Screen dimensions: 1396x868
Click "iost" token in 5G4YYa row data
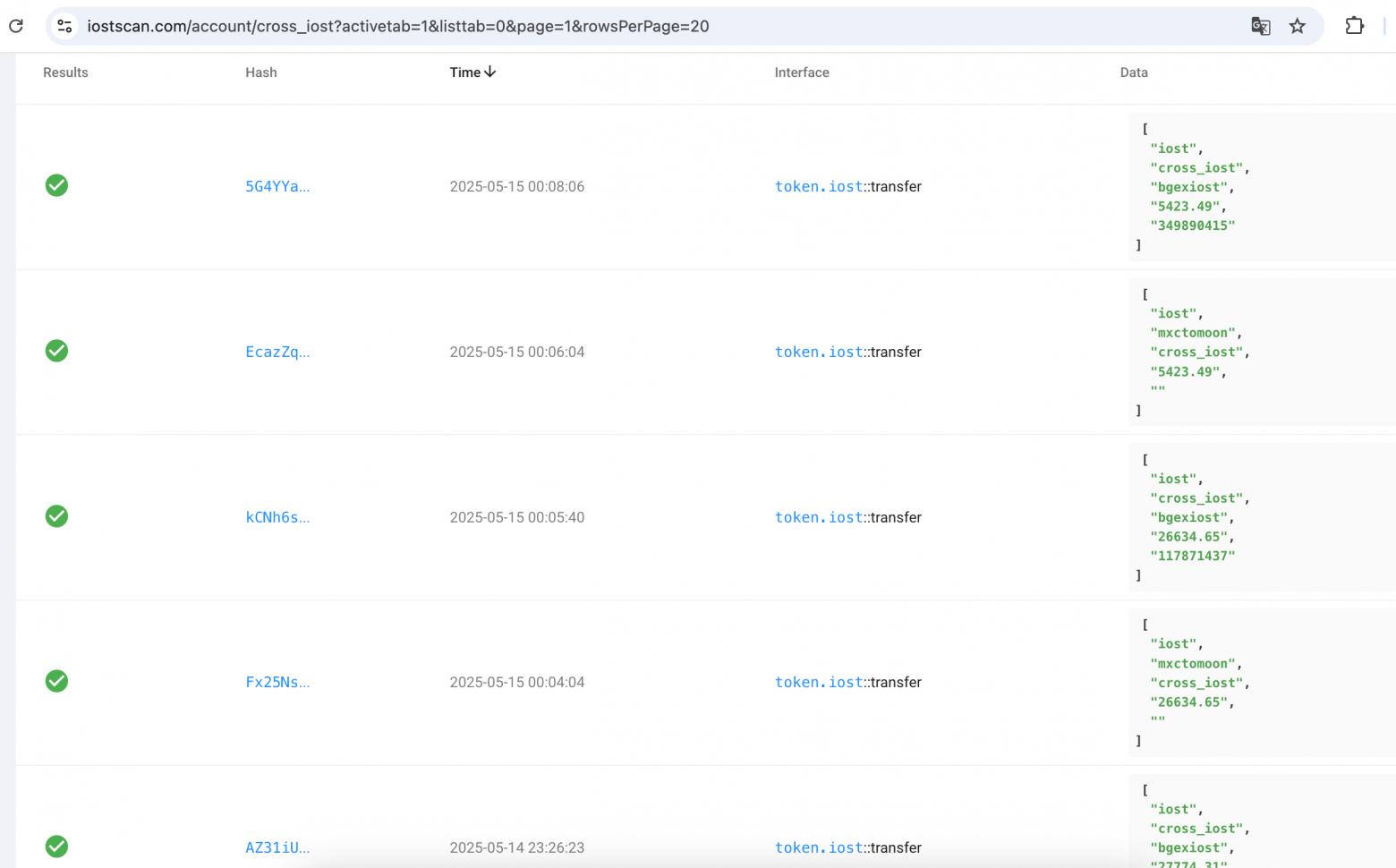tap(1173, 149)
